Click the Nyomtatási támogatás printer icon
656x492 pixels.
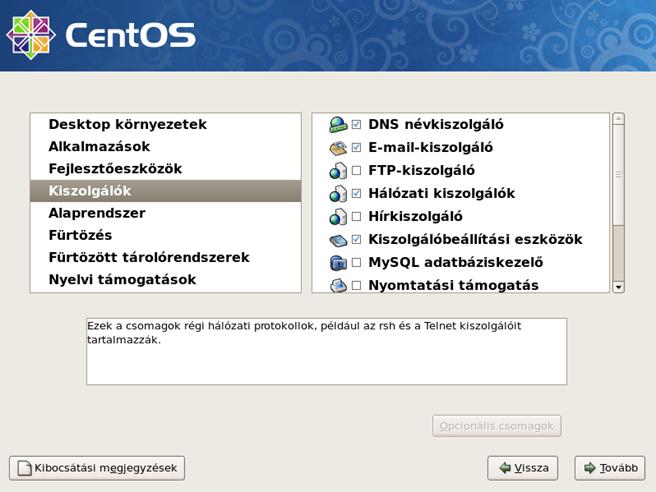pyautogui.click(x=338, y=285)
